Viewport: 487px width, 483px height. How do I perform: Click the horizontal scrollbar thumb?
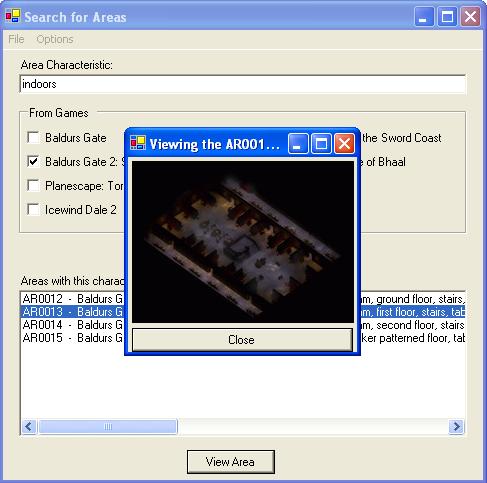coord(108,426)
